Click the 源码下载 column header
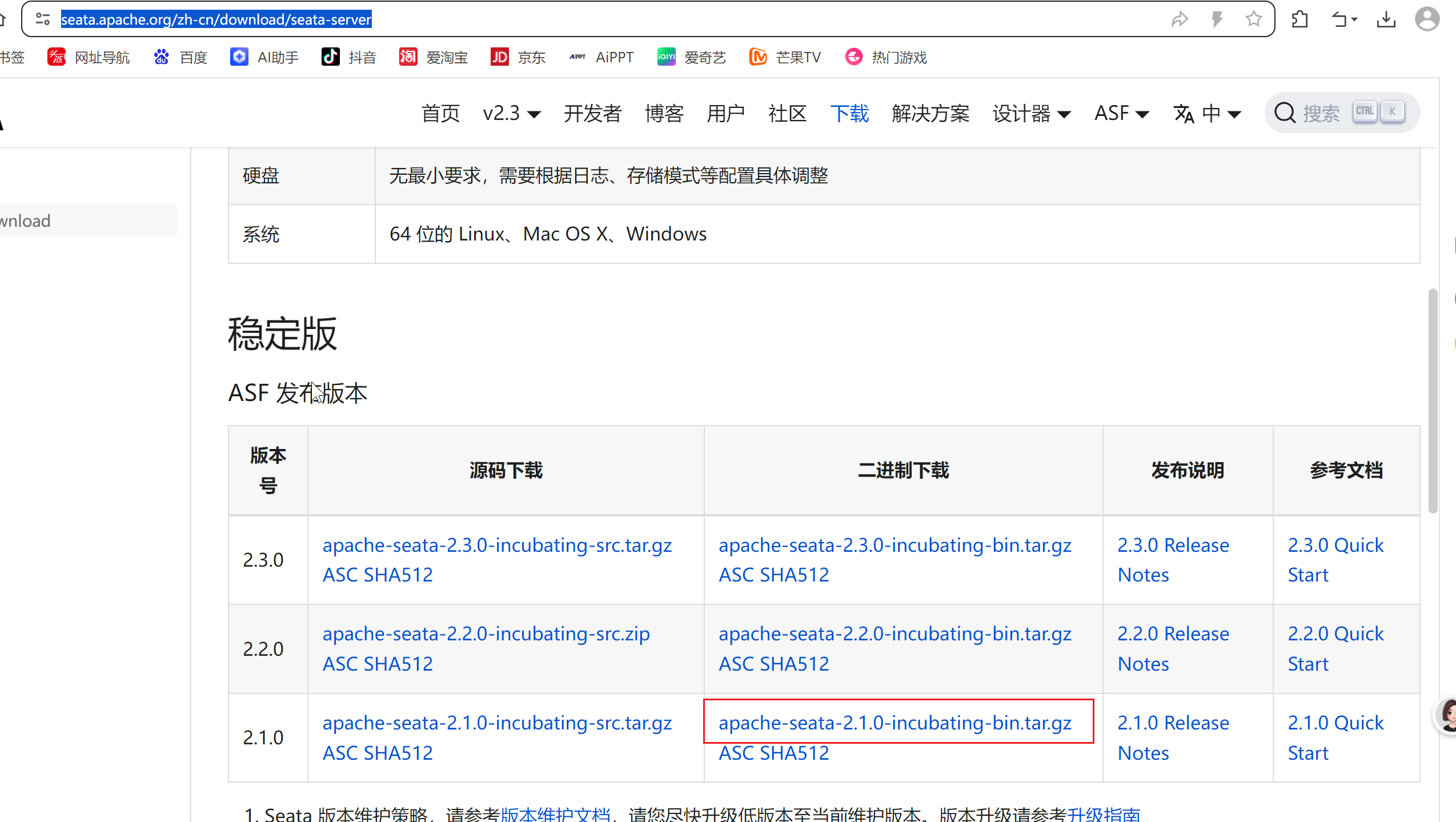Image resolution: width=1456 pixels, height=822 pixels. pos(506,470)
